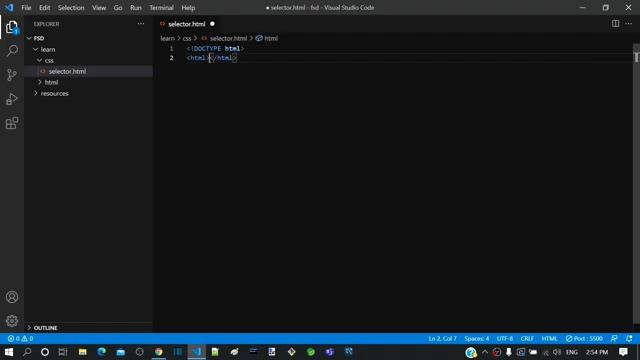Select the selector.html editor tab
The height and width of the screenshot is (360, 640).
(187, 24)
